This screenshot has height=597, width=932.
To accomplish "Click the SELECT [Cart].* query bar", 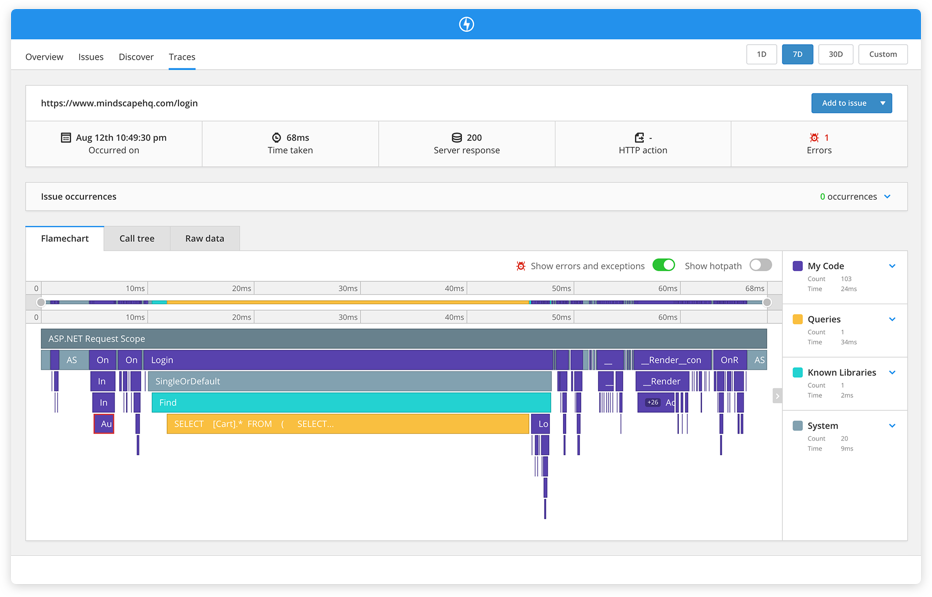I will (x=347, y=424).
